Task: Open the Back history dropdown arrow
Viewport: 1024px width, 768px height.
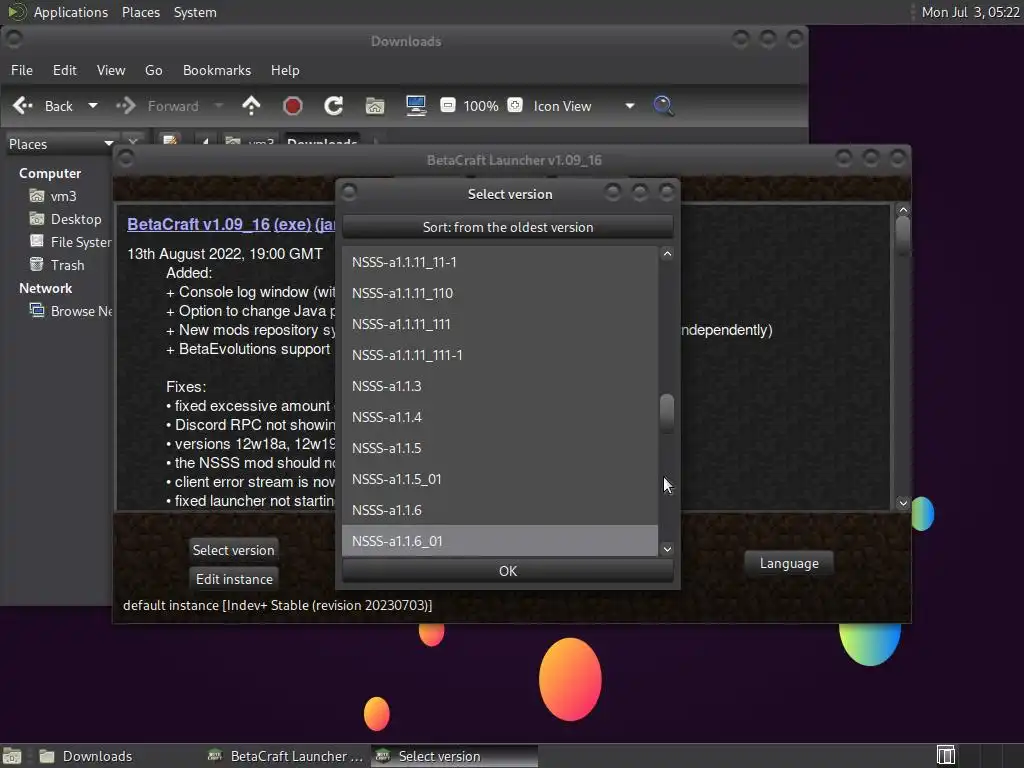Action: tap(93, 106)
